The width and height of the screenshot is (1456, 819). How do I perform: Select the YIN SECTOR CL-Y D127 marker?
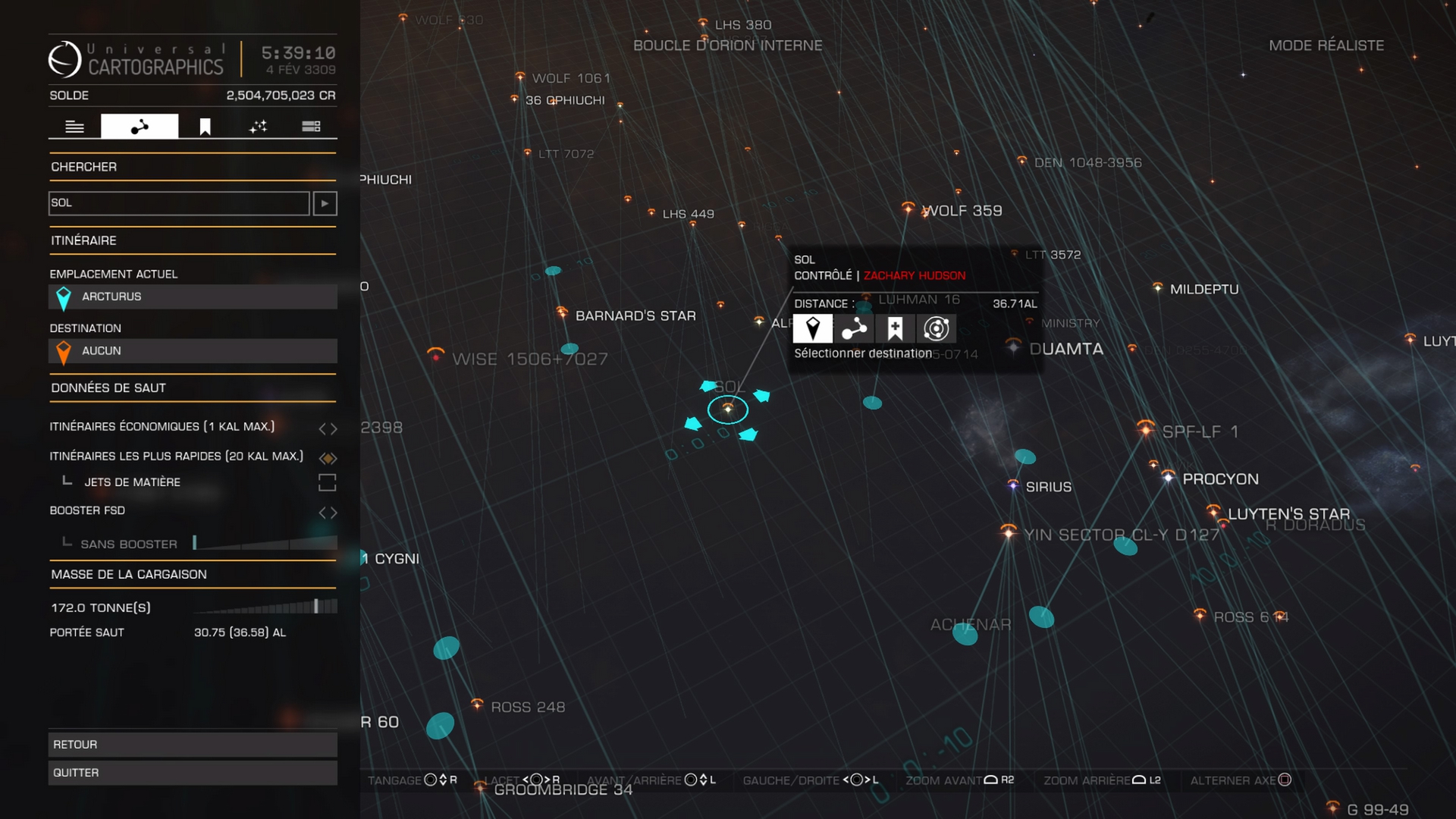click(1009, 532)
